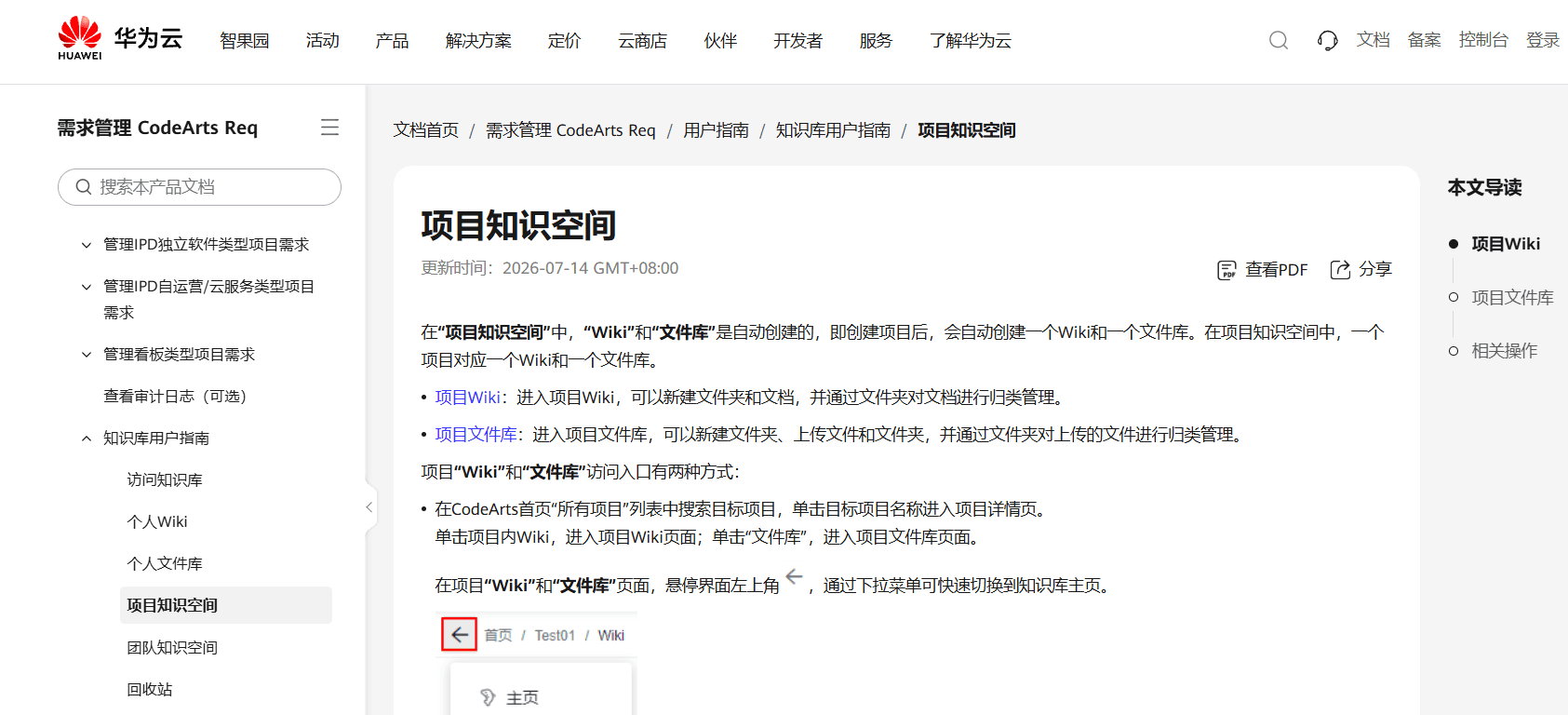The width and height of the screenshot is (1568, 715).
Task: Open the 产品 menu
Action: (392, 41)
